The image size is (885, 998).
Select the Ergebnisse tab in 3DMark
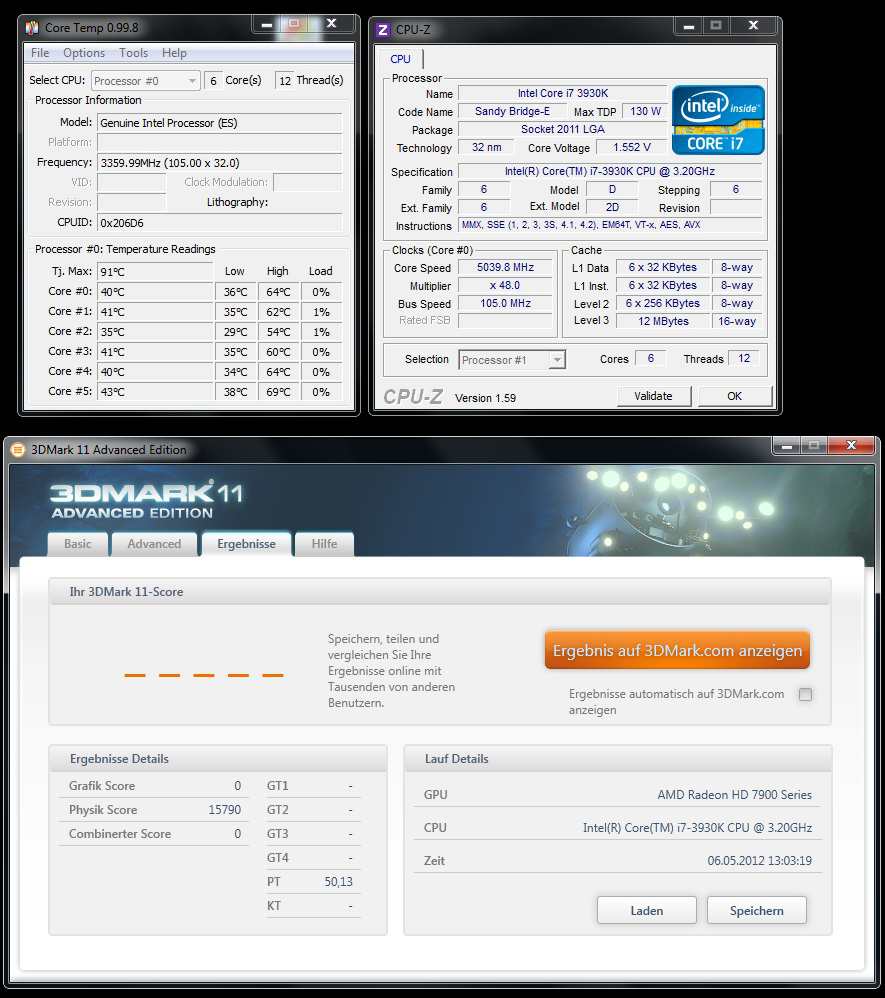click(x=246, y=544)
